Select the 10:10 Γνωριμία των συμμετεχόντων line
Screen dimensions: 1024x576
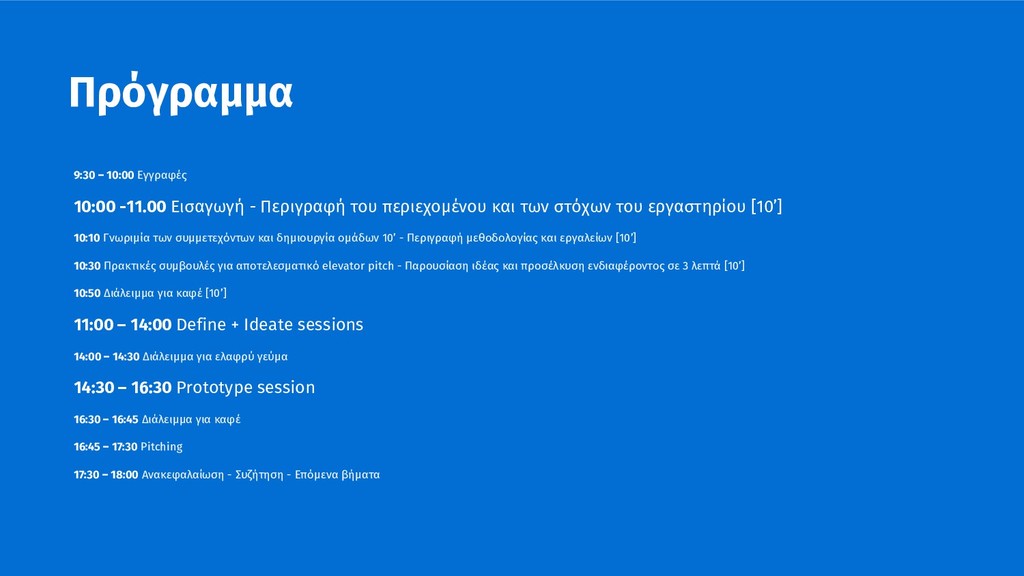tap(355, 238)
